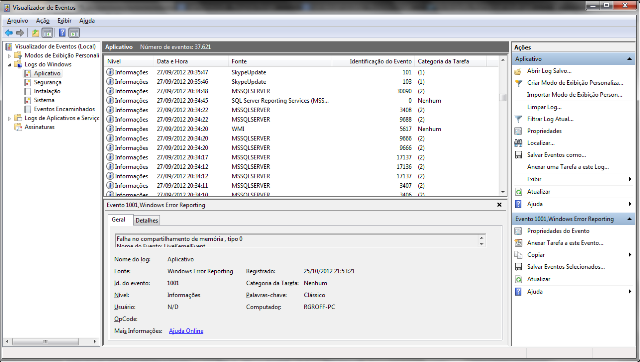This screenshot has width=640, height=362.
Task: Open the Ação menu
Action: pos(42,21)
